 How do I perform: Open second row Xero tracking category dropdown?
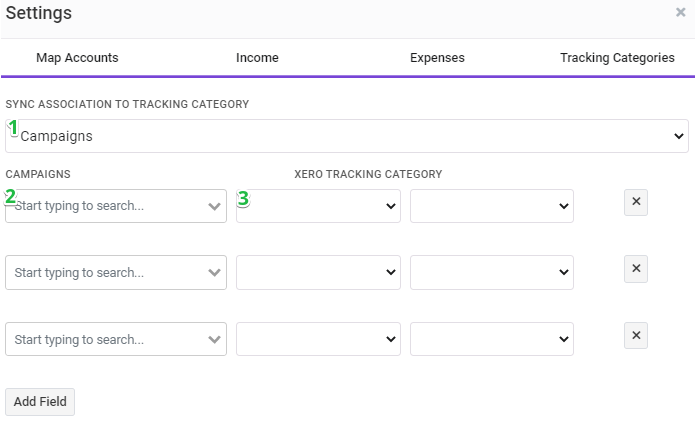pyautogui.click(x=318, y=273)
